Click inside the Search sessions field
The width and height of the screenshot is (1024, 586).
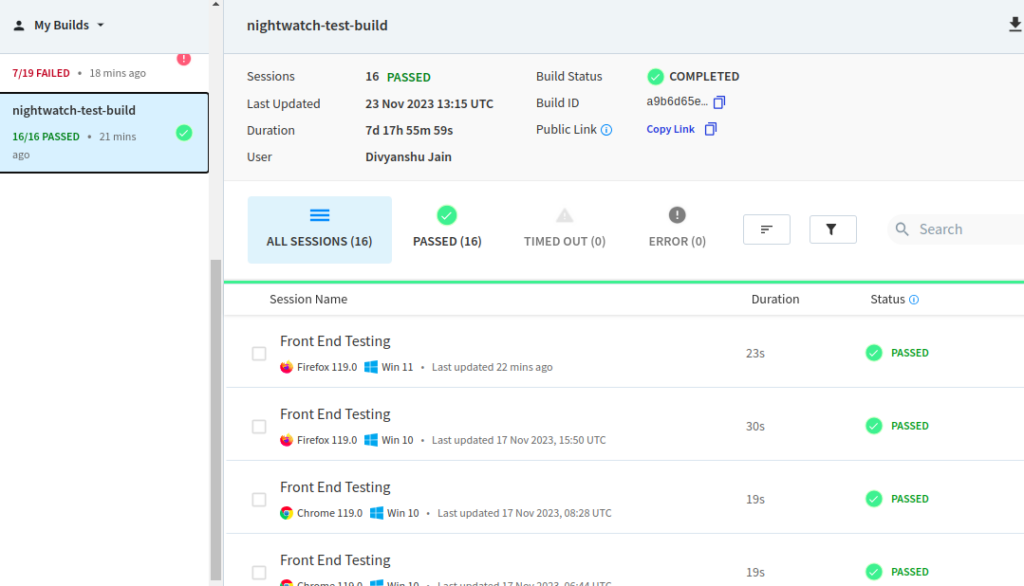pos(960,229)
